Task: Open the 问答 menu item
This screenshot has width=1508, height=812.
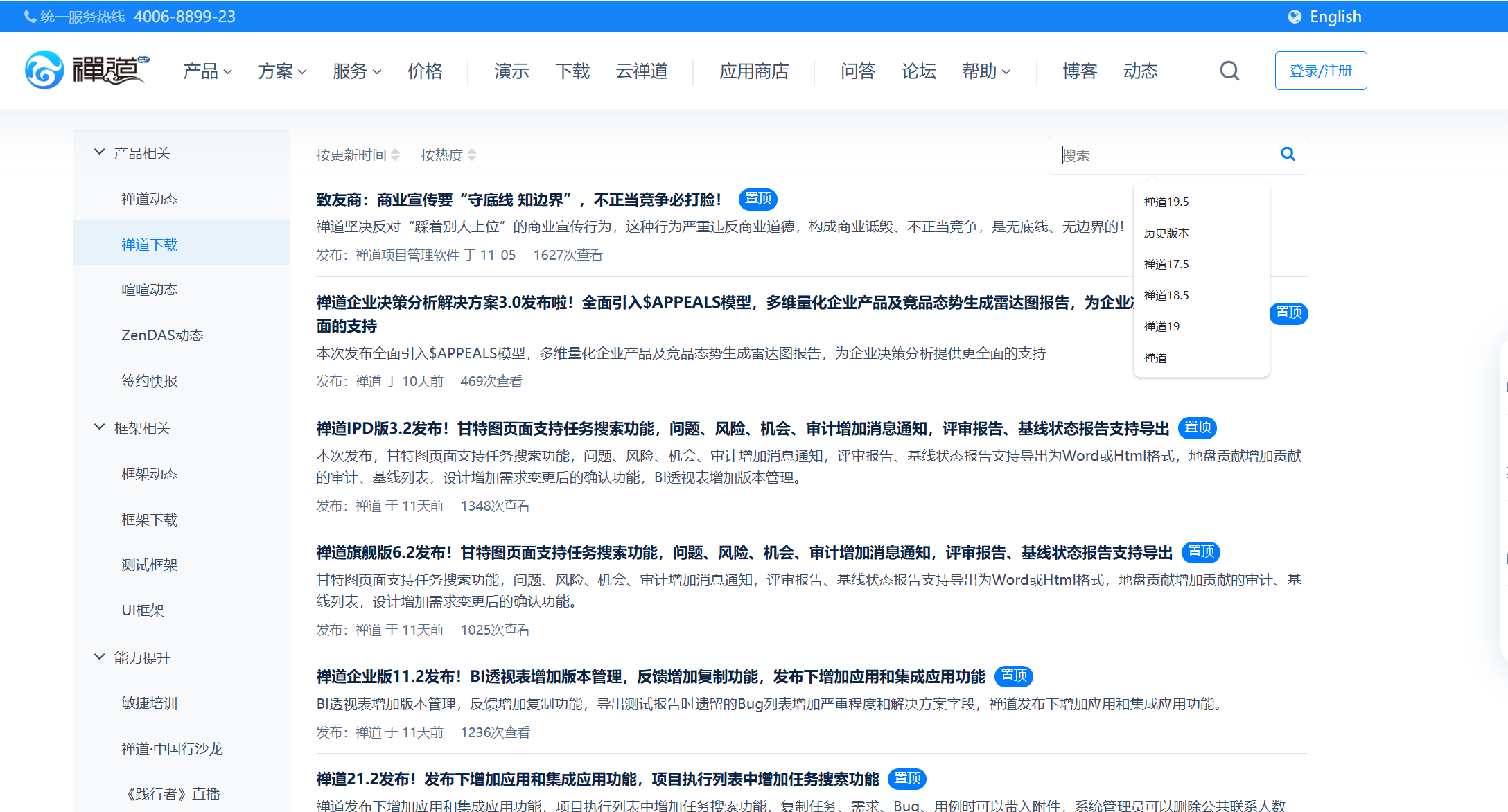Action: pyautogui.click(x=858, y=71)
